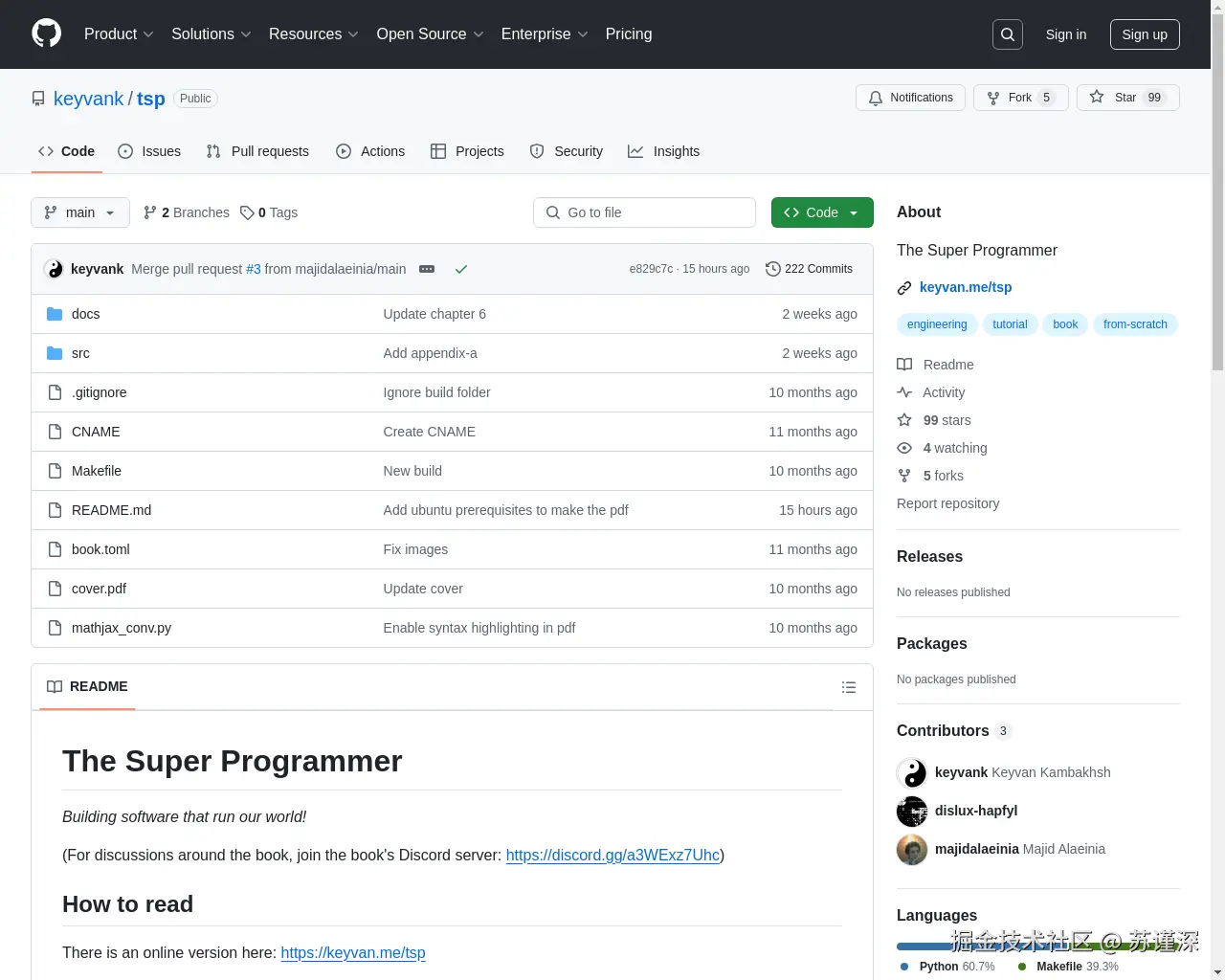Expand the Open Source menu
This screenshot has height=980, width=1225.
click(x=431, y=34)
